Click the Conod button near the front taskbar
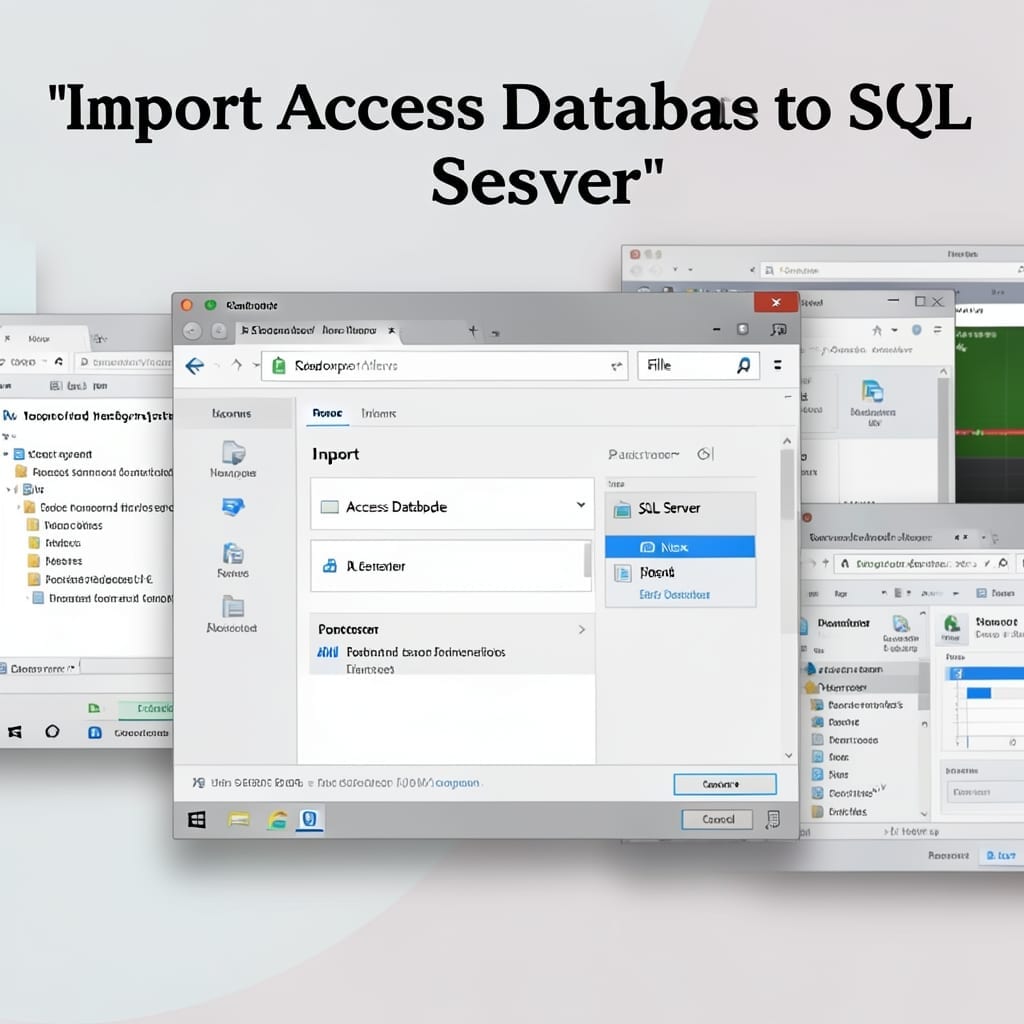Image resolution: width=1024 pixels, height=1024 pixels. point(717,819)
